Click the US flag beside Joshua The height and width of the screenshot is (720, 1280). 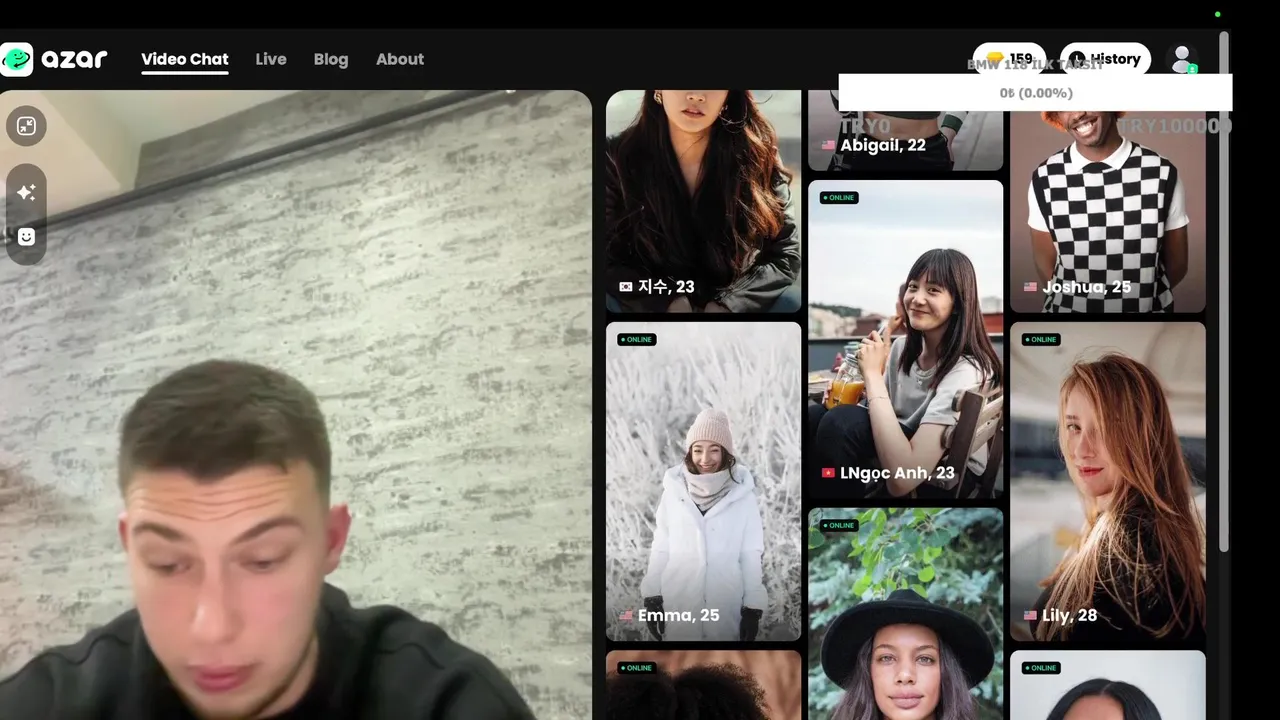pyautogui.click(x=1030, y=287)
